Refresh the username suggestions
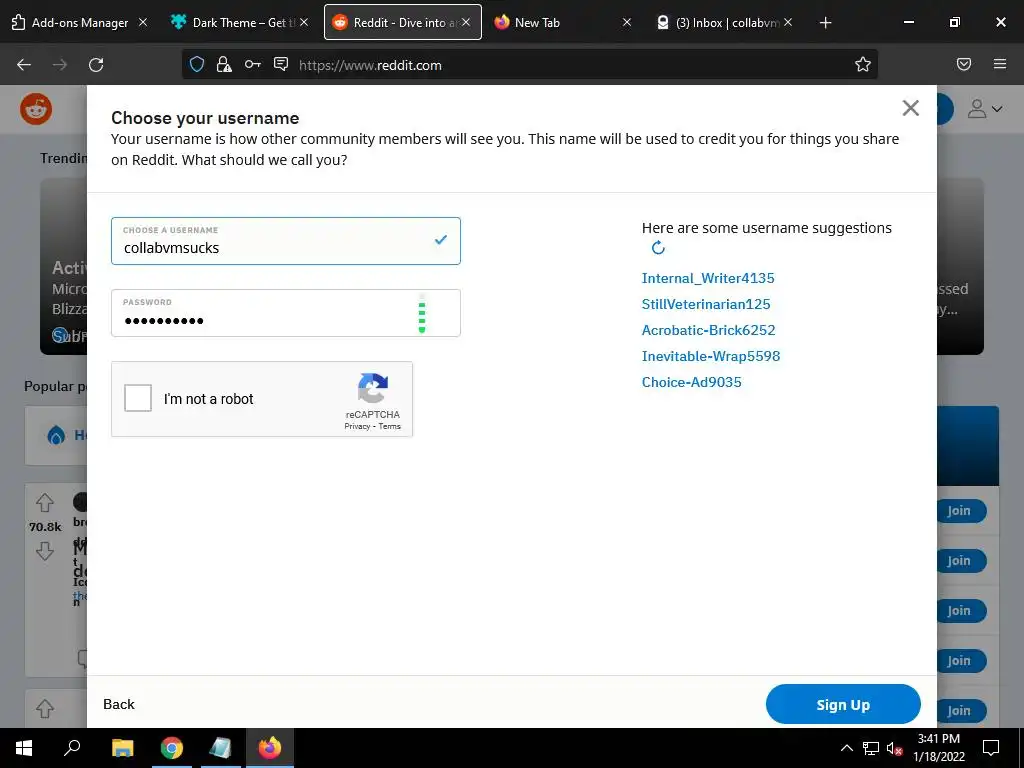Viewport: 1024px width, 768px height. (658, 248)
